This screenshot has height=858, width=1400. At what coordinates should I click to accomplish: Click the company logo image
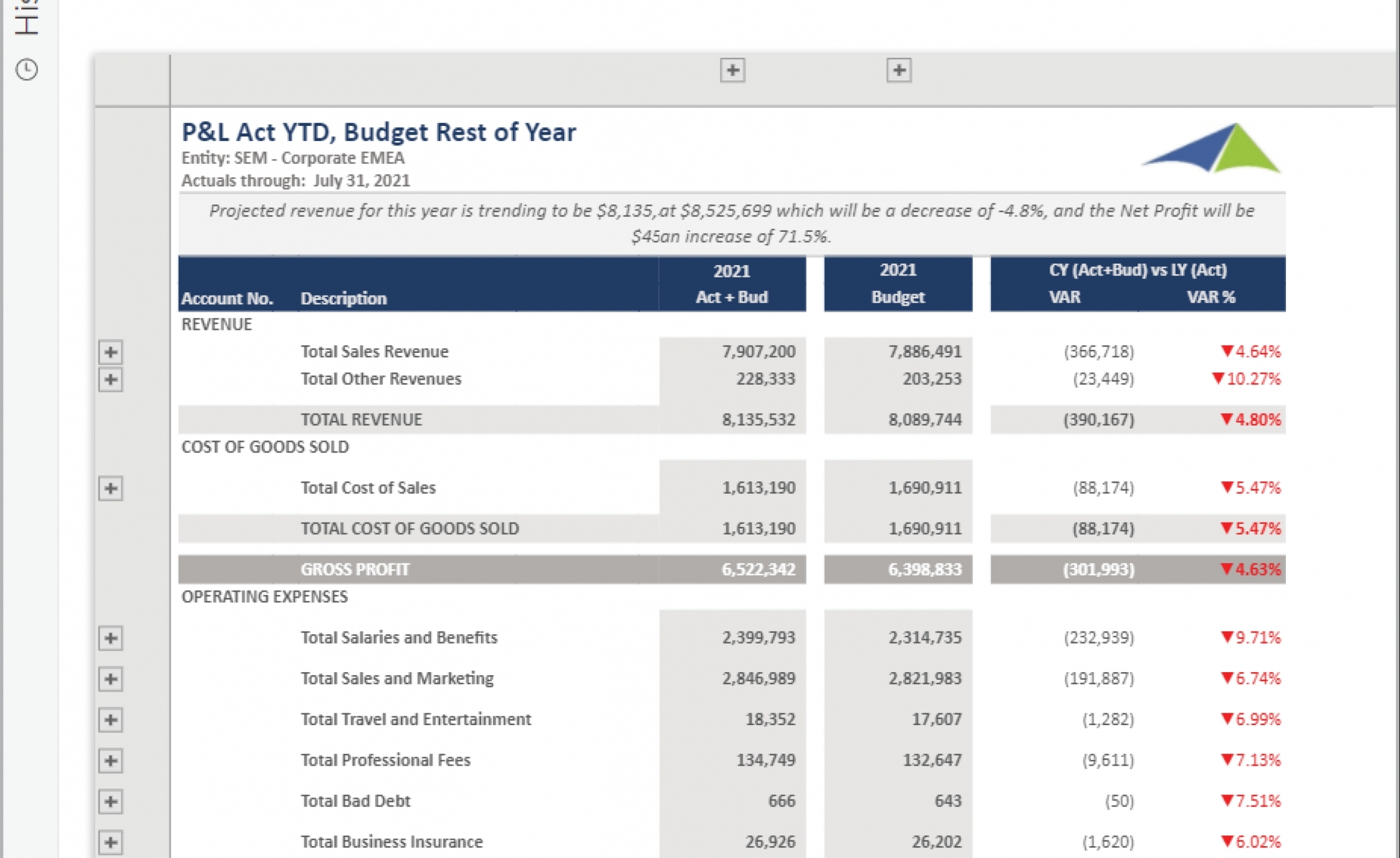pyautogui.click(x=1211, y=148)
